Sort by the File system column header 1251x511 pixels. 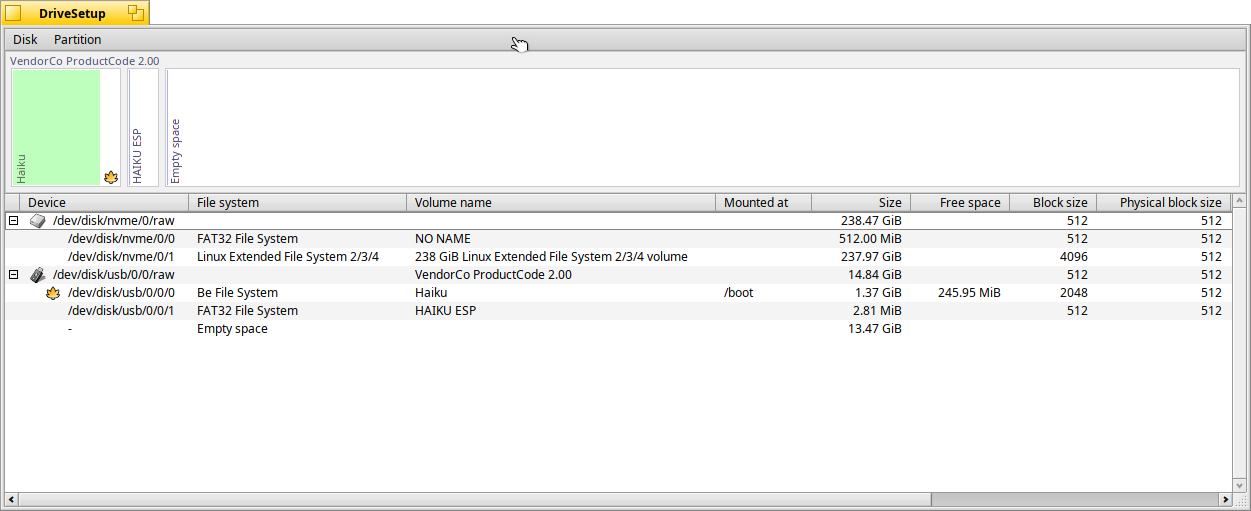(x=297, y=203)
